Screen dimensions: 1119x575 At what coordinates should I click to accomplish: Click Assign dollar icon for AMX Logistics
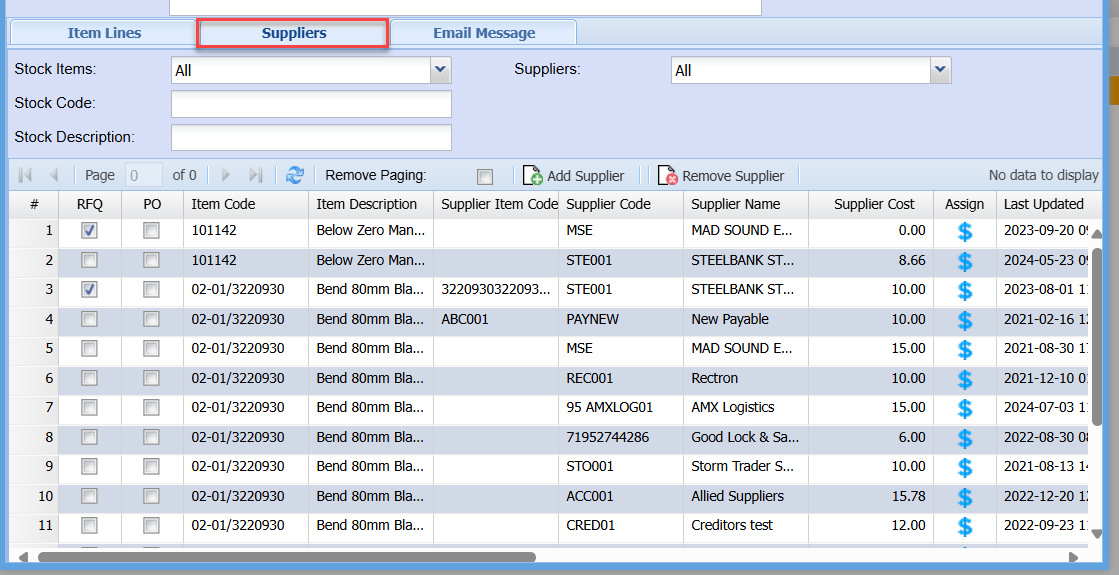(965, 409)
